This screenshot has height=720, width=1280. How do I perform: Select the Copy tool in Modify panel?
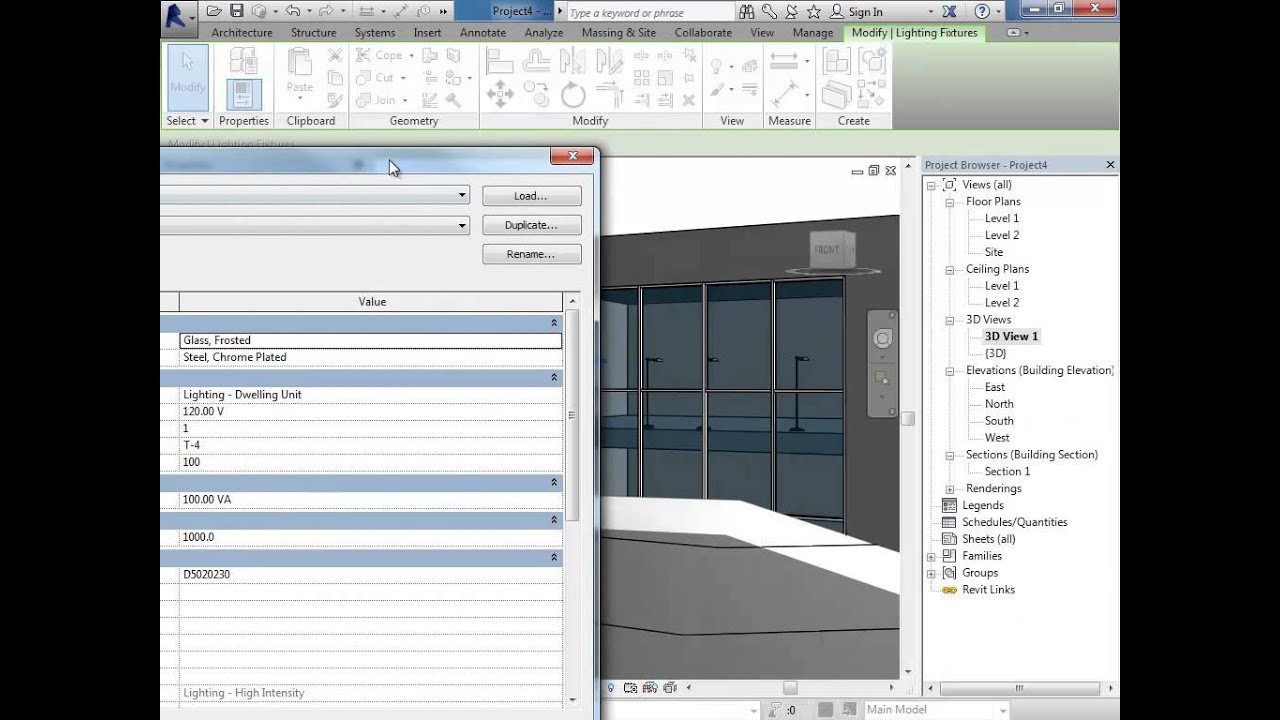pyautogui.click(x=537, y=96)
